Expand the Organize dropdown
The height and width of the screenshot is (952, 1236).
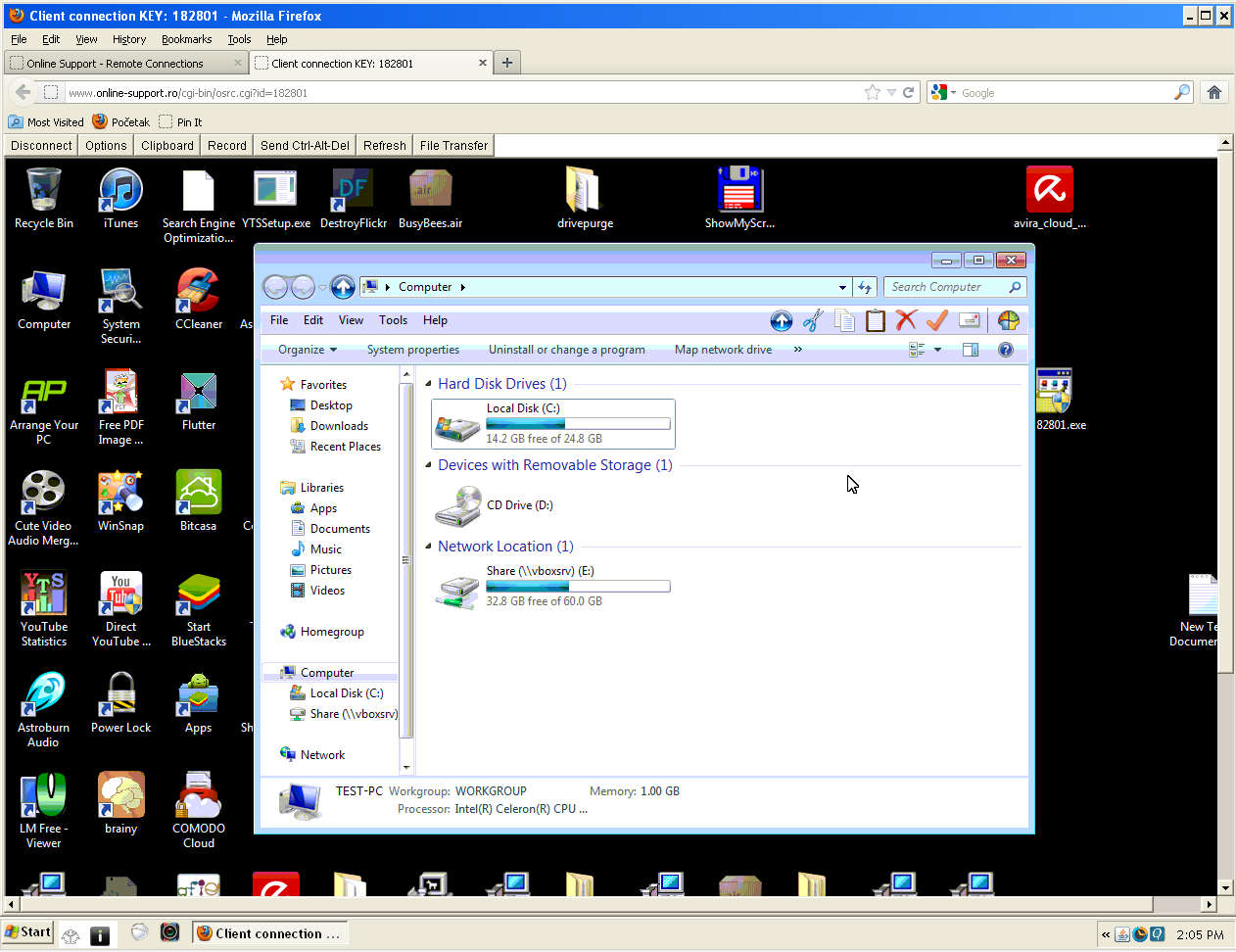pyautogui.click(x=308, y=350)
